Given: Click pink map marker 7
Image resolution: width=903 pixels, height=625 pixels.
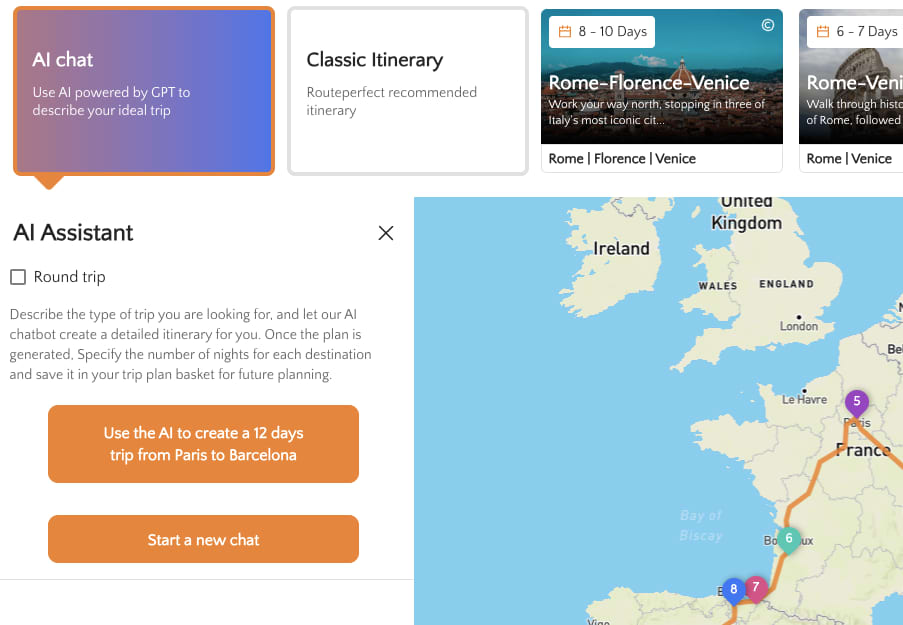Looking at the screenshot, I should point(756,589).
